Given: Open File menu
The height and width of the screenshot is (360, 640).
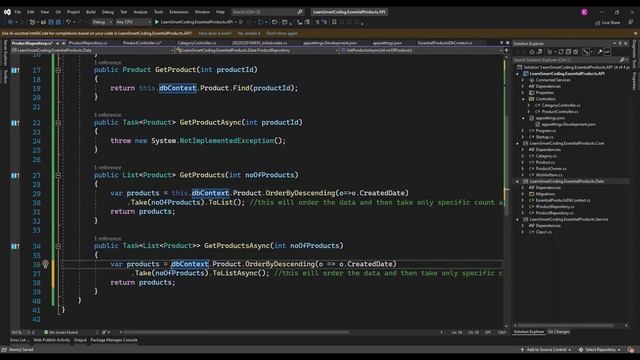Looking at the screenshot, I should click(x=18, y=12).
